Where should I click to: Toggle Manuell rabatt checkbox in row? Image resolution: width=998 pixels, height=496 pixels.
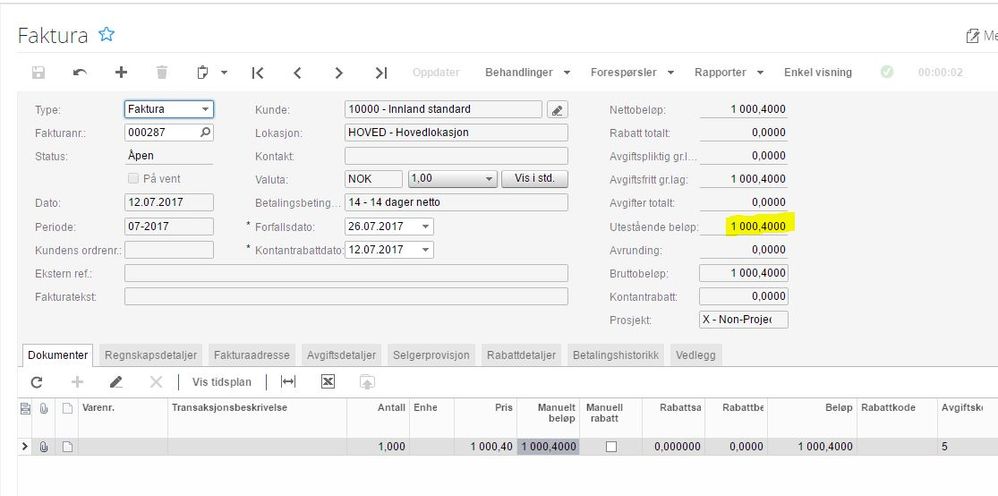(x=611, y=447)
